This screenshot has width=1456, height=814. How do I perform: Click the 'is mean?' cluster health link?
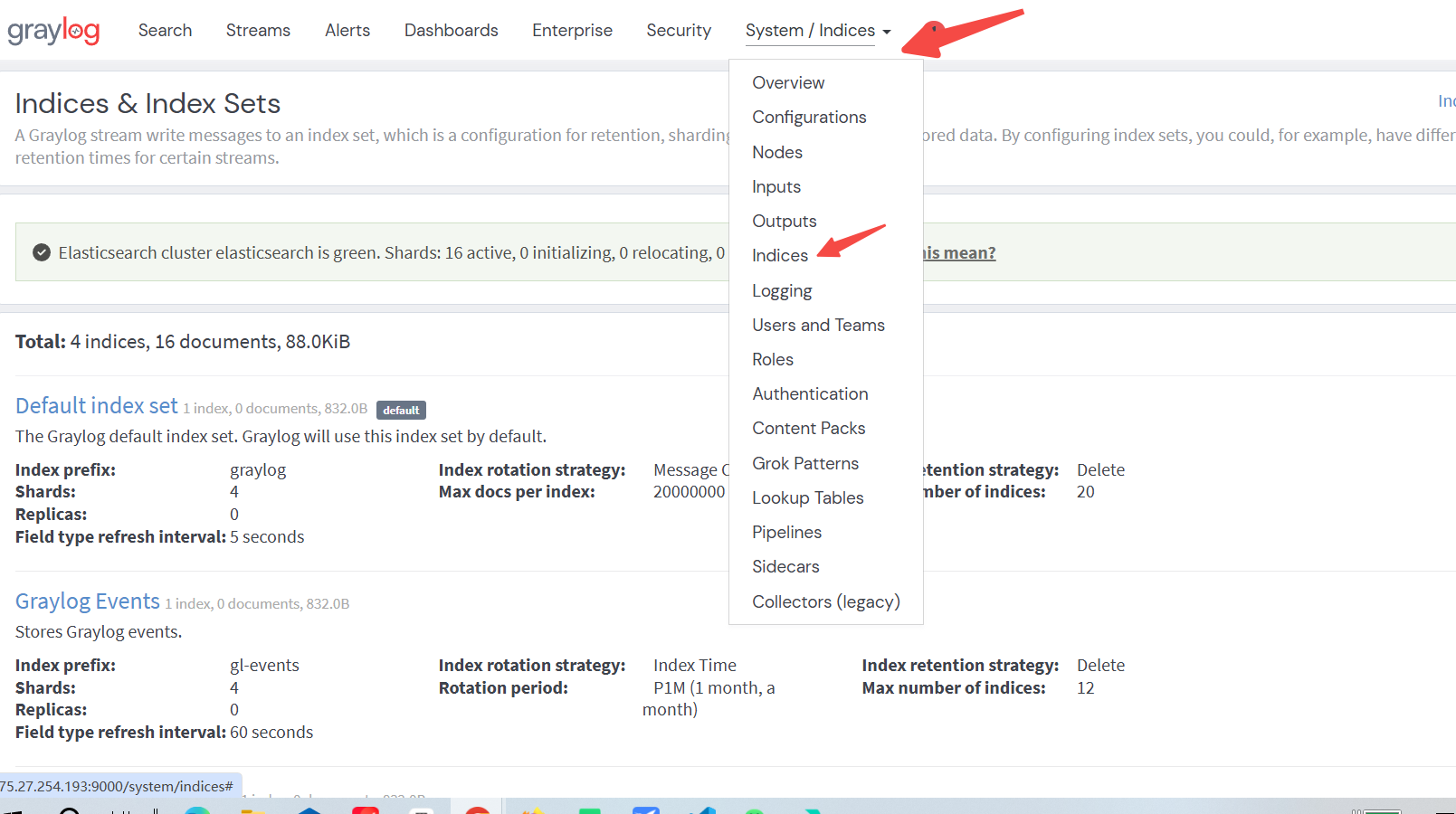pos(959,252)
